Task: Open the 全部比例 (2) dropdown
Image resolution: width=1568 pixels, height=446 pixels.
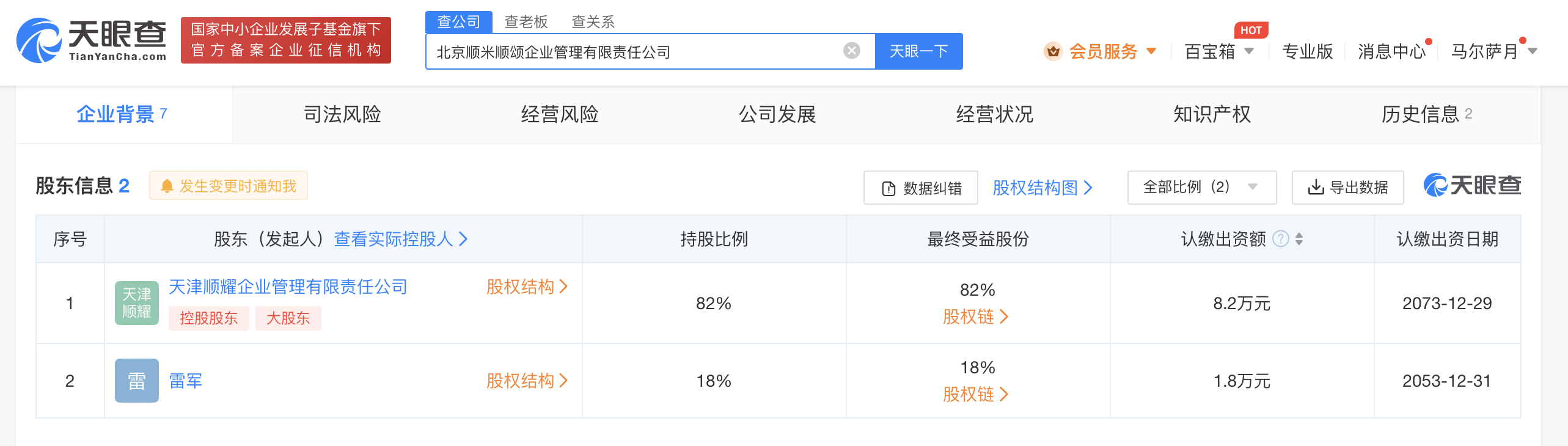Action: pyautogui.click(x=1201, y=188)
